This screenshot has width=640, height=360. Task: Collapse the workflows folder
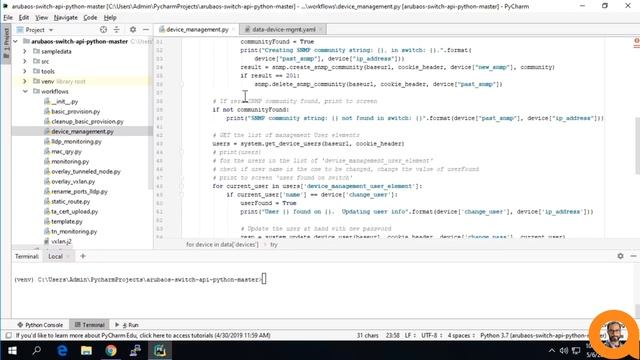(25, 91)
